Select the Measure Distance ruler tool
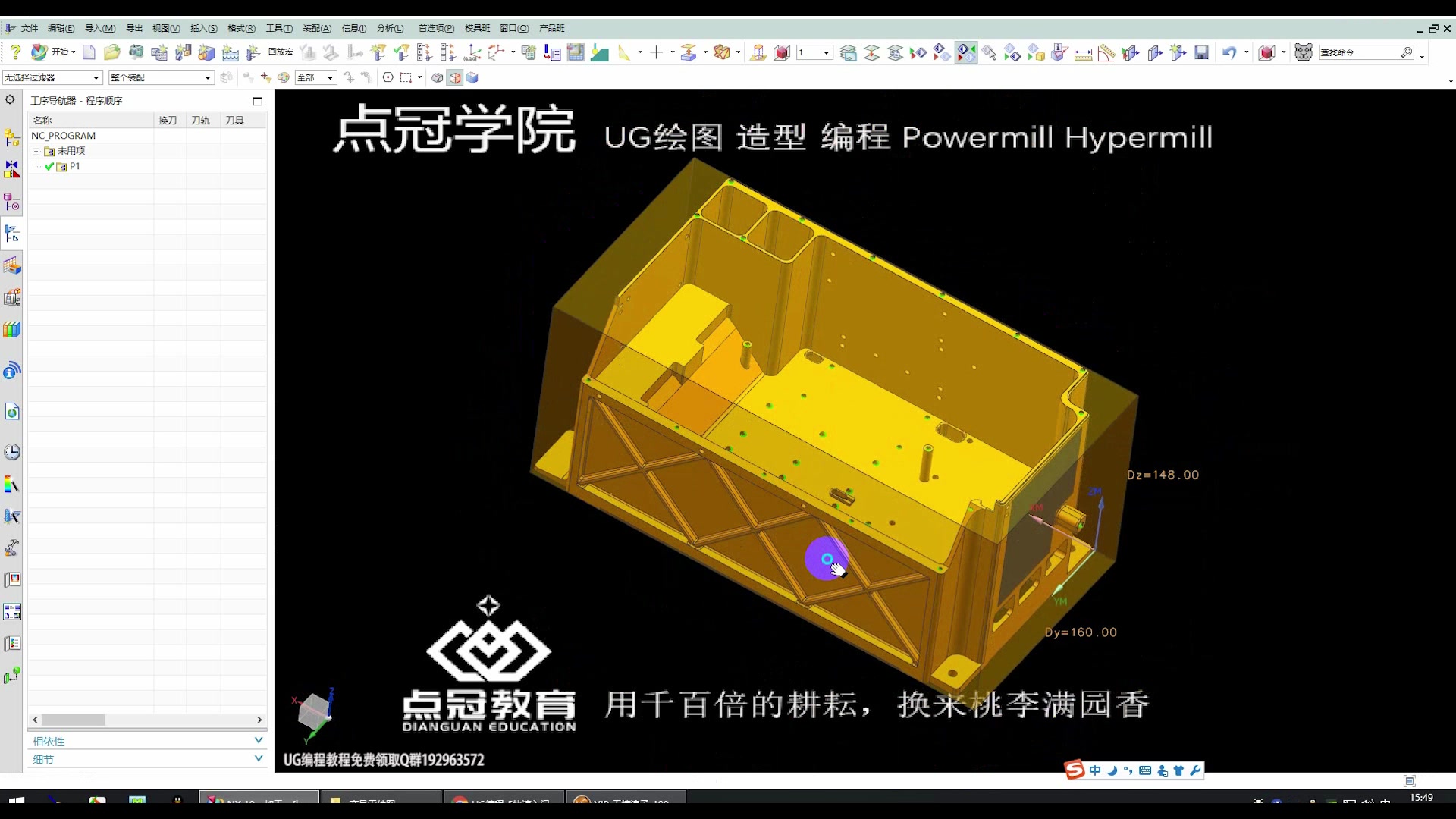The width and height of the screenshot is (1456, 819). tap(1082, 52)
